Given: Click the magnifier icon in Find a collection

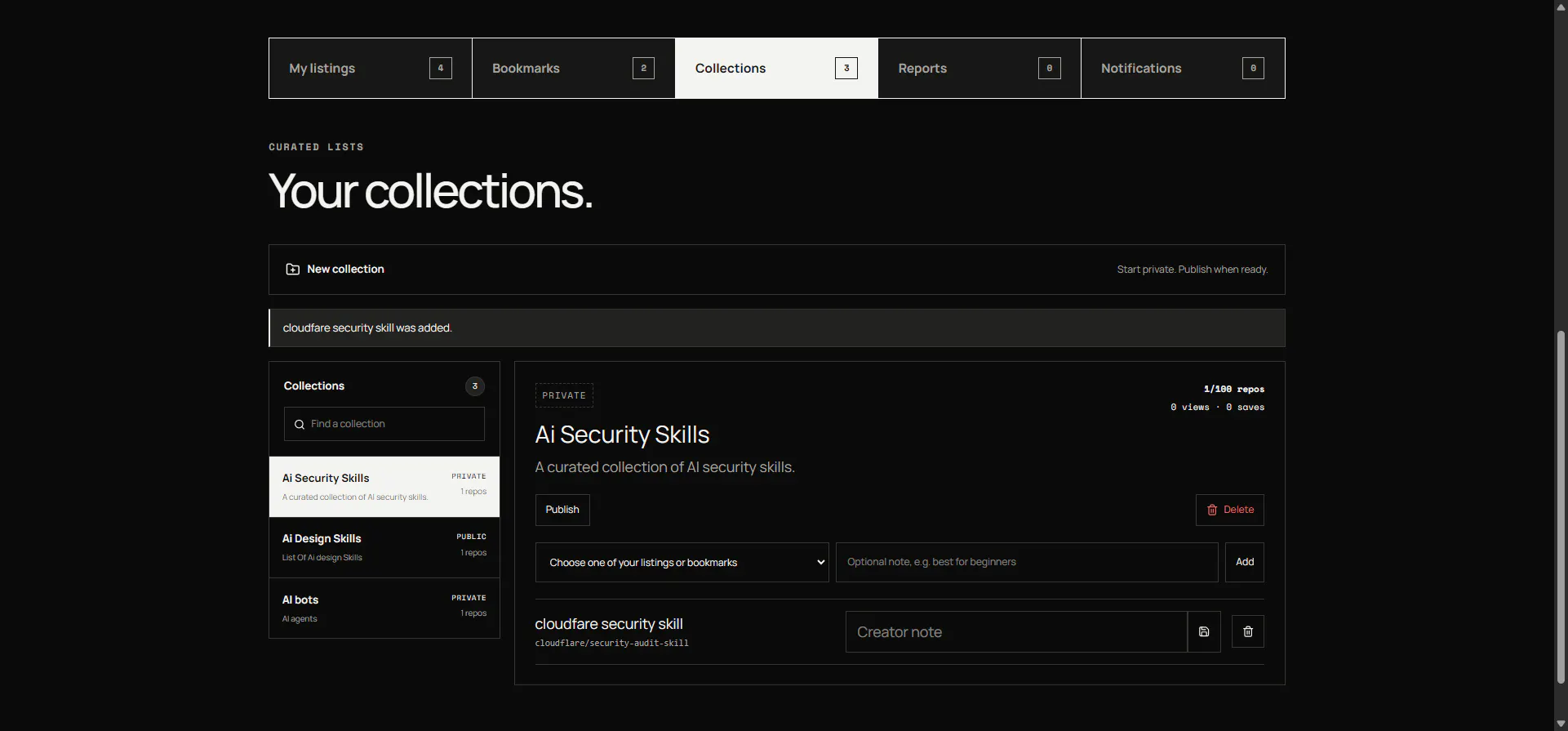Looking at the screenshot, I should [x=300, y=425].
